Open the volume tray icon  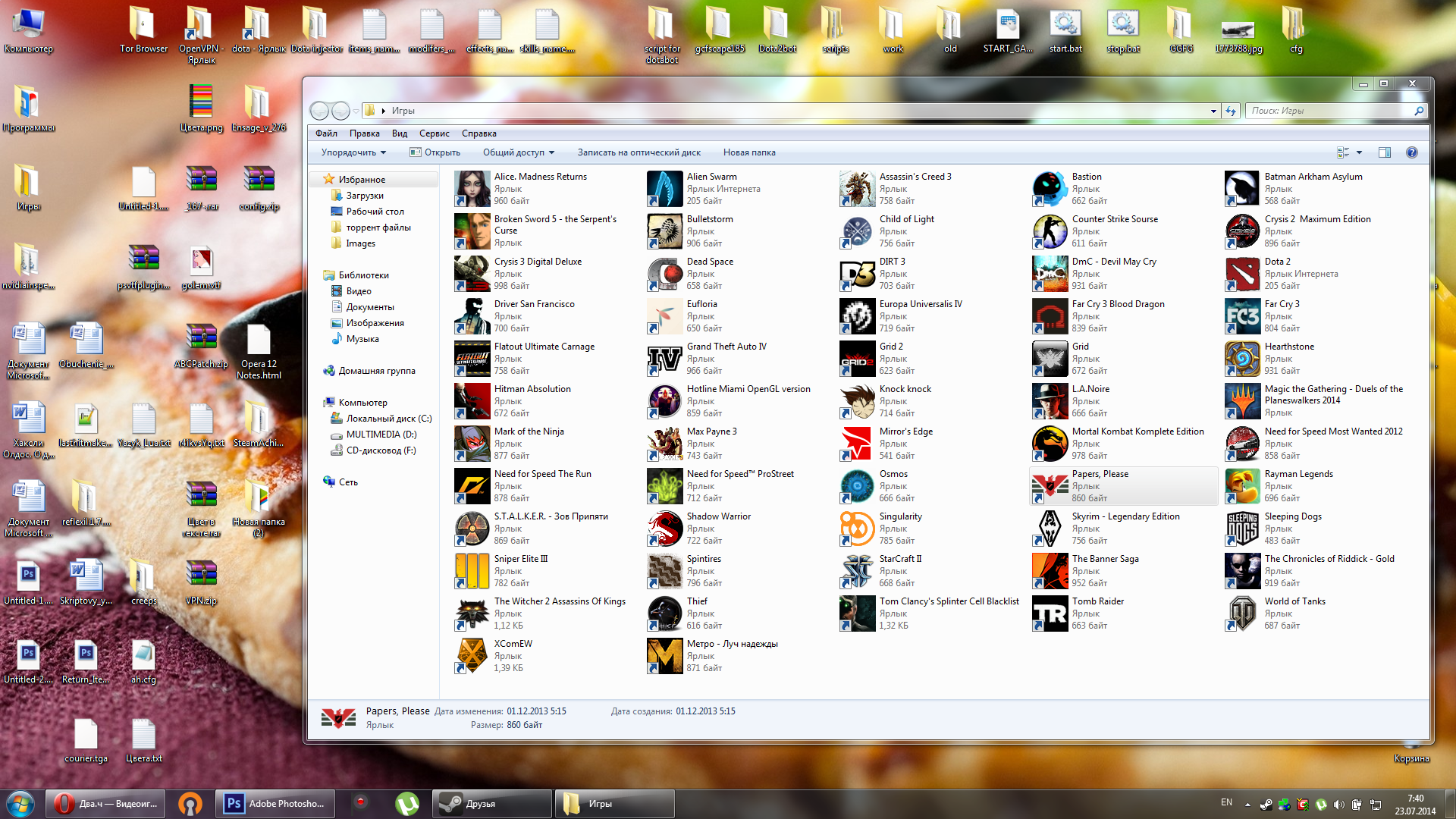coord(1338,805)
